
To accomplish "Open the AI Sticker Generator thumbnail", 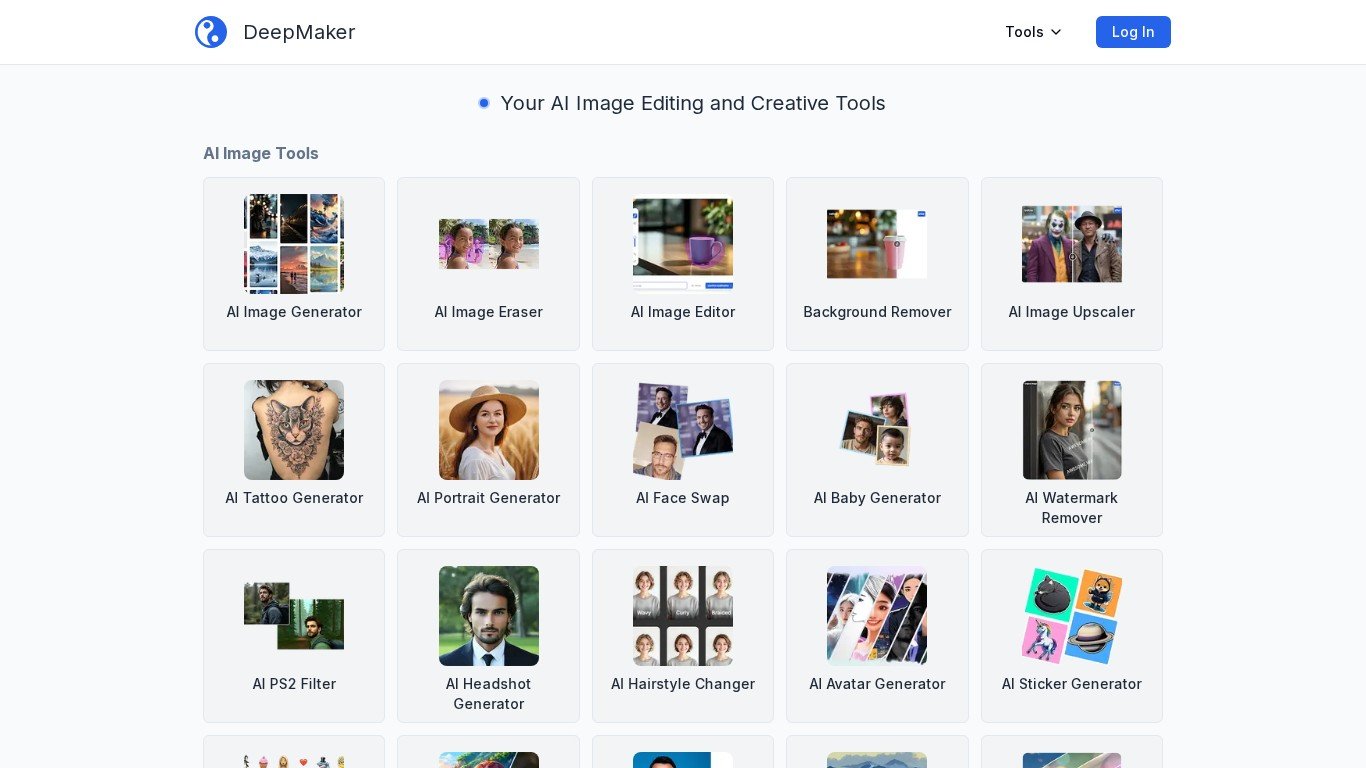I will pos(1071,616).
